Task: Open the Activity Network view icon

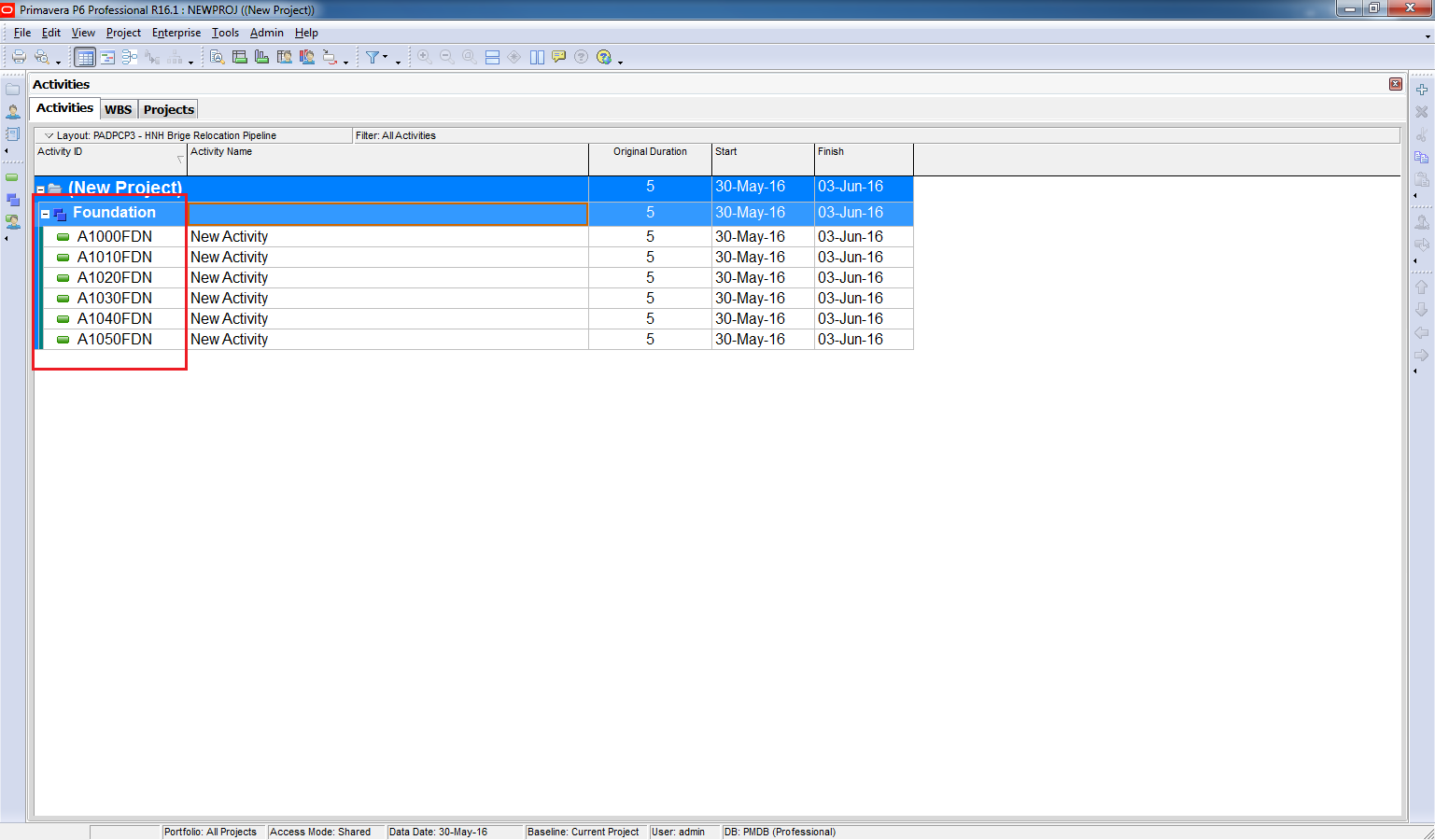Action: 130,57
